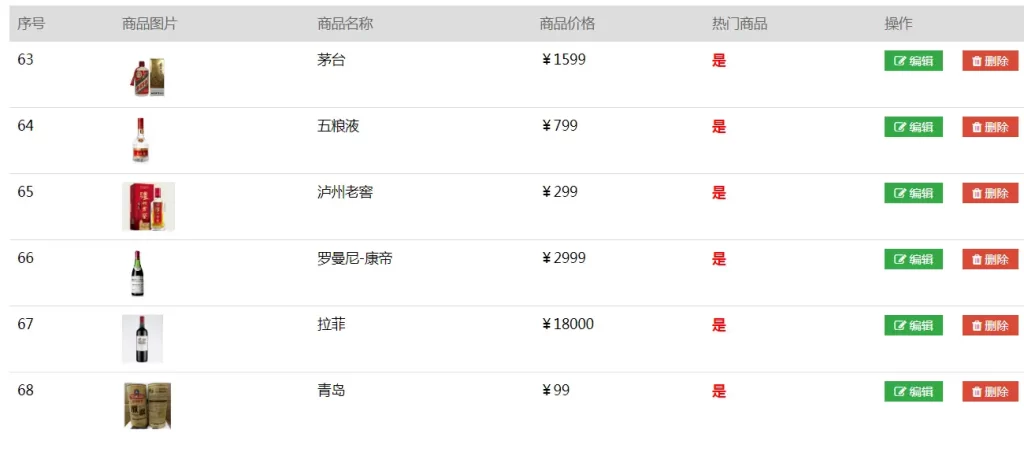Open the 茅台 bottle thumbnail
This screenshot has height=452, width=1024.
coord(147,76)
